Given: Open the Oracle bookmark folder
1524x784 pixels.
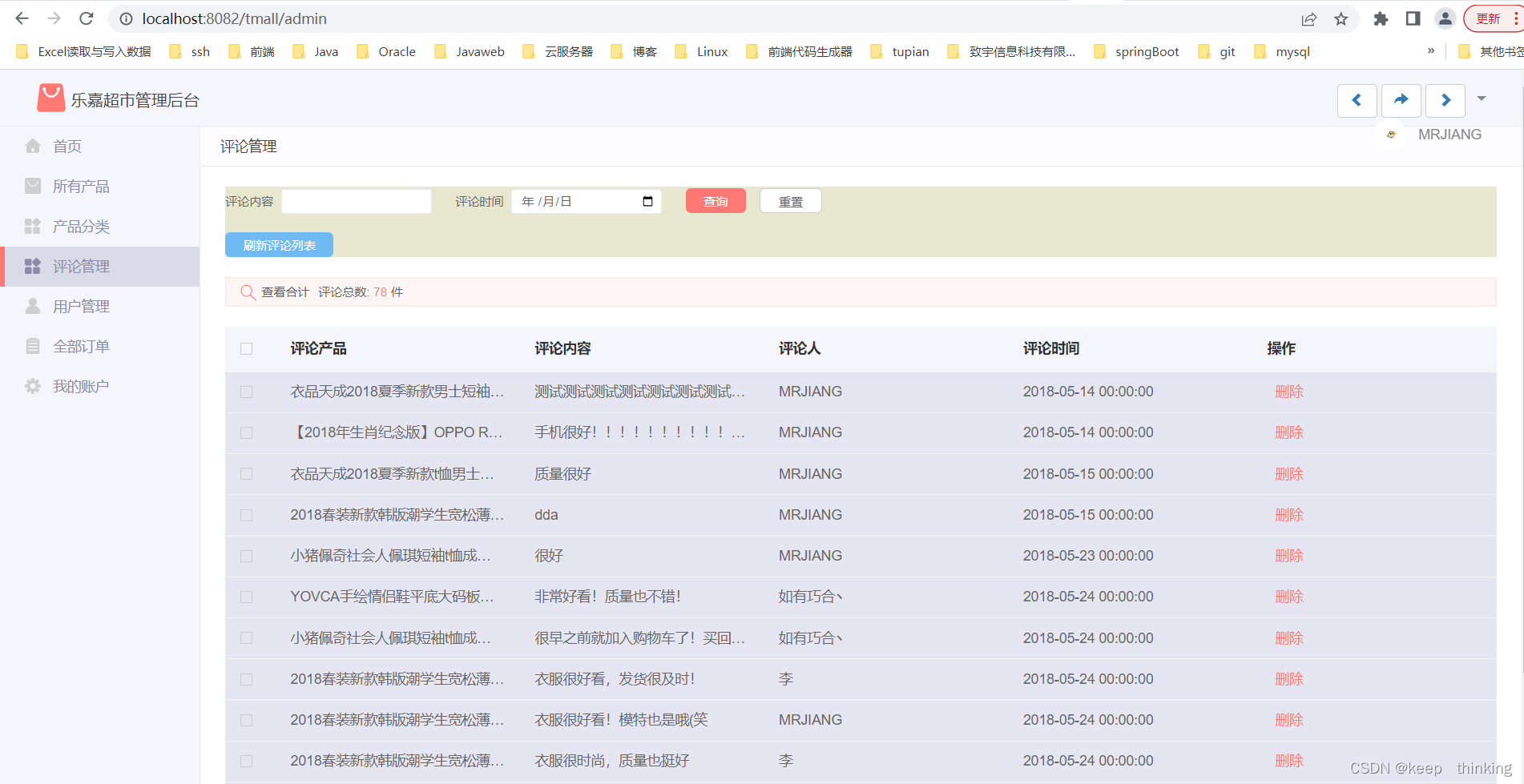Looking at the screenshot, I should point(386,51).
